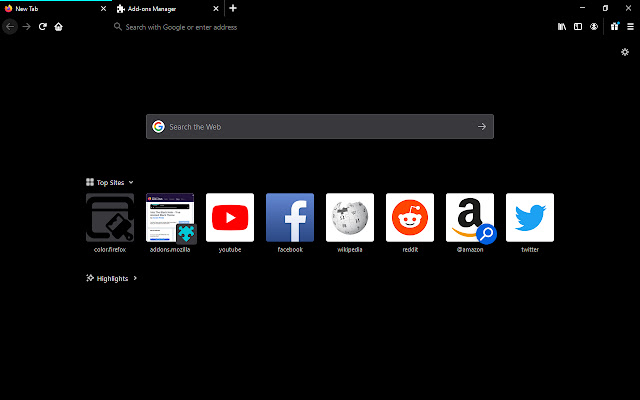Click the Top Sites grid icon
Screen dimensions: 640x400
click(x=90, y=182)
